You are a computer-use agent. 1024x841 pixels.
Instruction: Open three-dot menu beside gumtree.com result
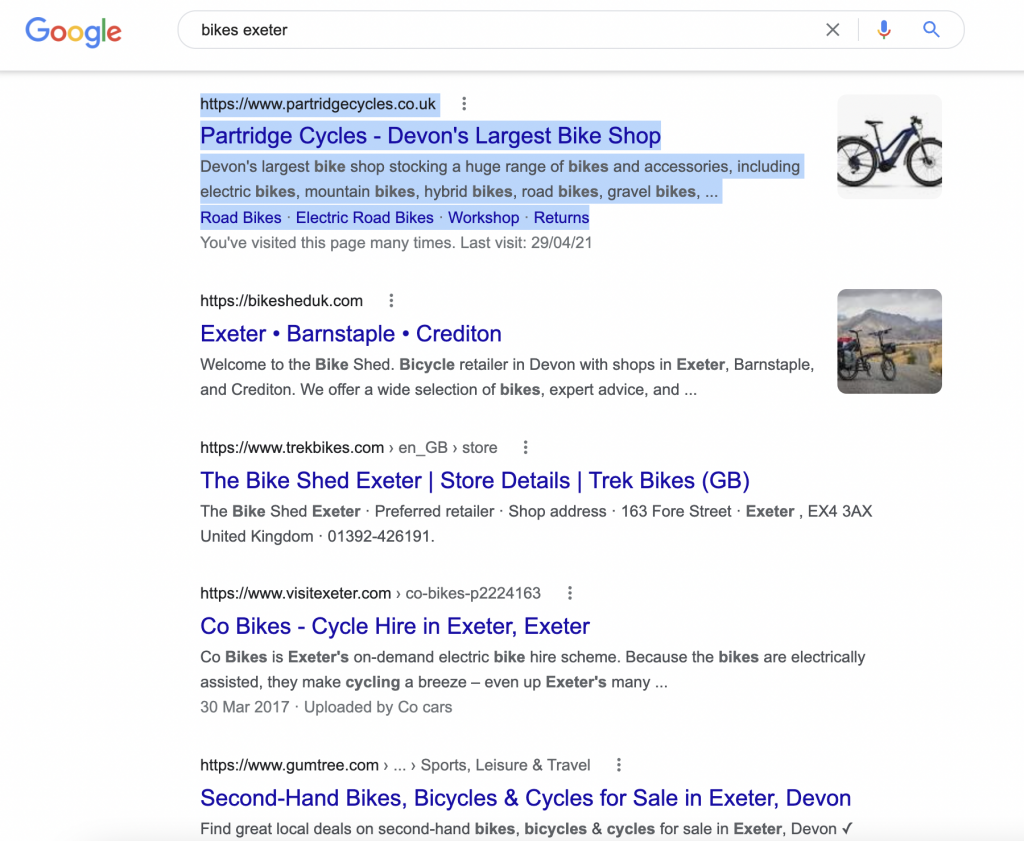[x=618, y=765]
